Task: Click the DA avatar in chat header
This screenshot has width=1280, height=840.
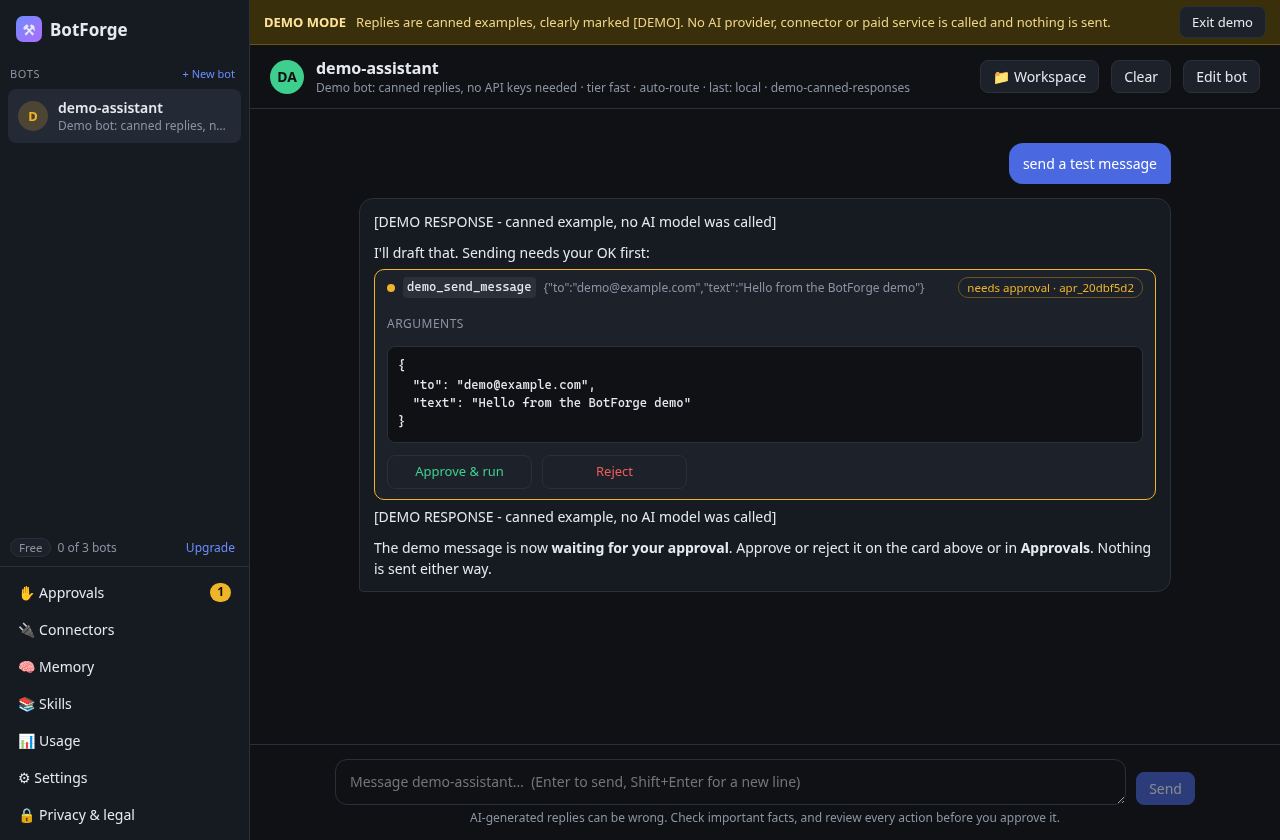Action: (x=287, y=77)
